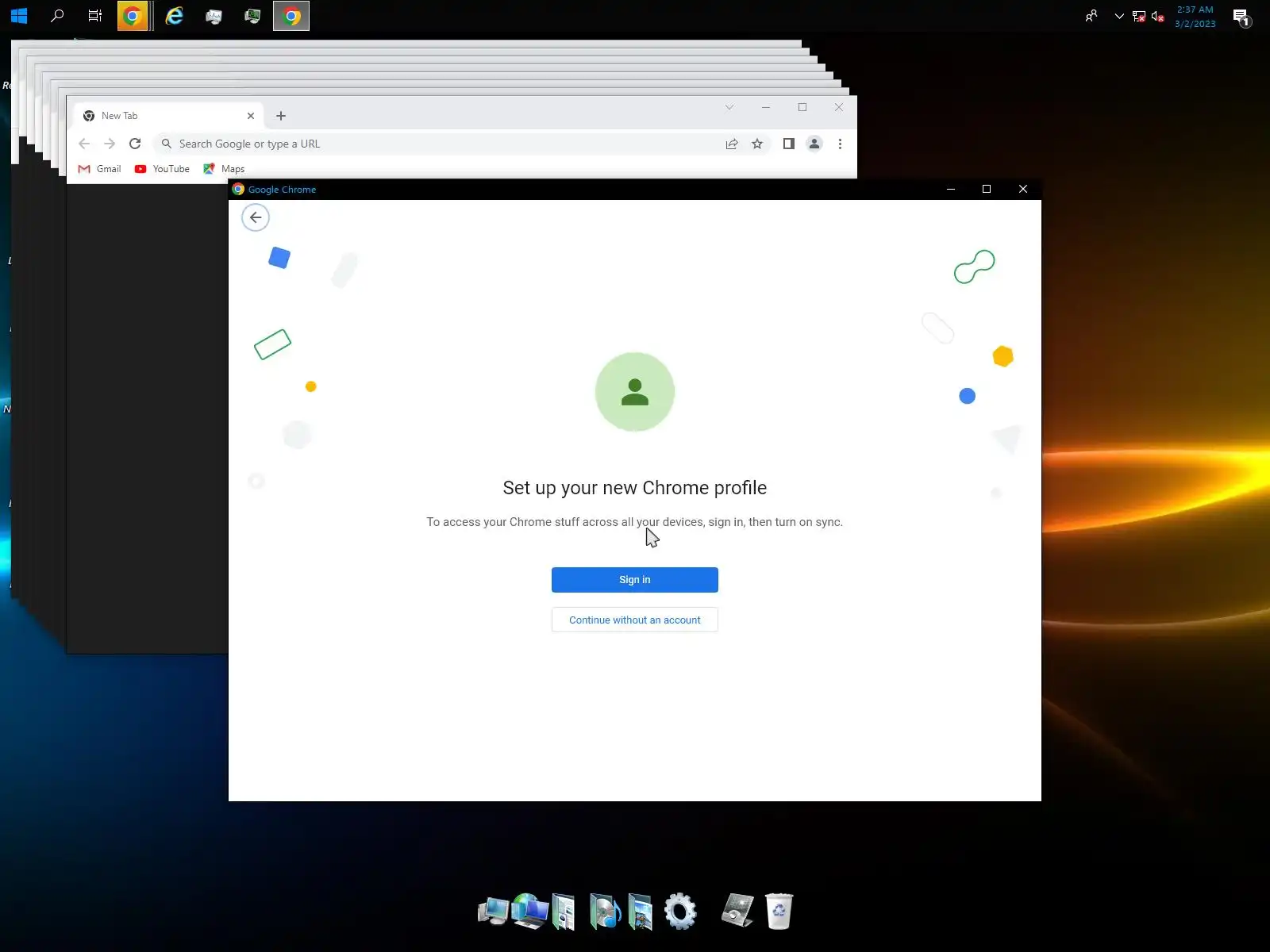Close the Google Chrome profile window
Screen dimensions: 1270x952
tap(1023, 189)
